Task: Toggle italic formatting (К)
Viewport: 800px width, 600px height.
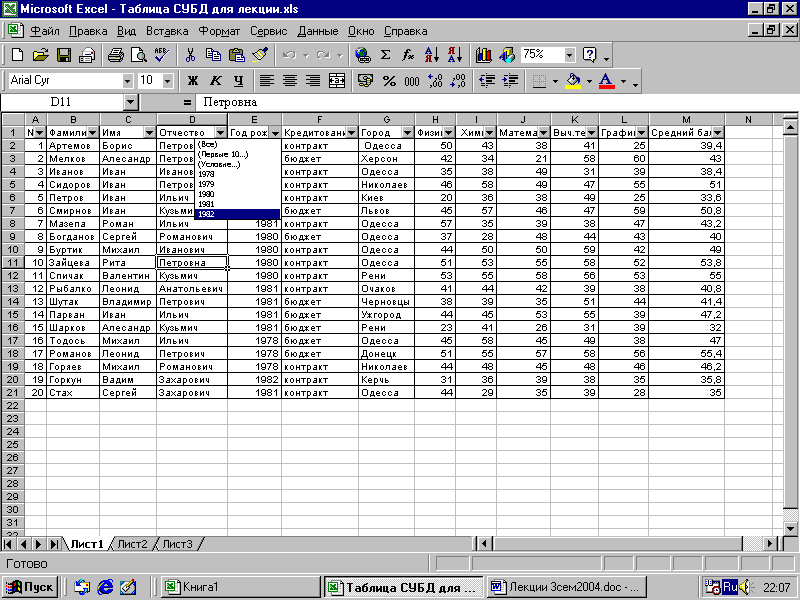Action: [215, 80]
